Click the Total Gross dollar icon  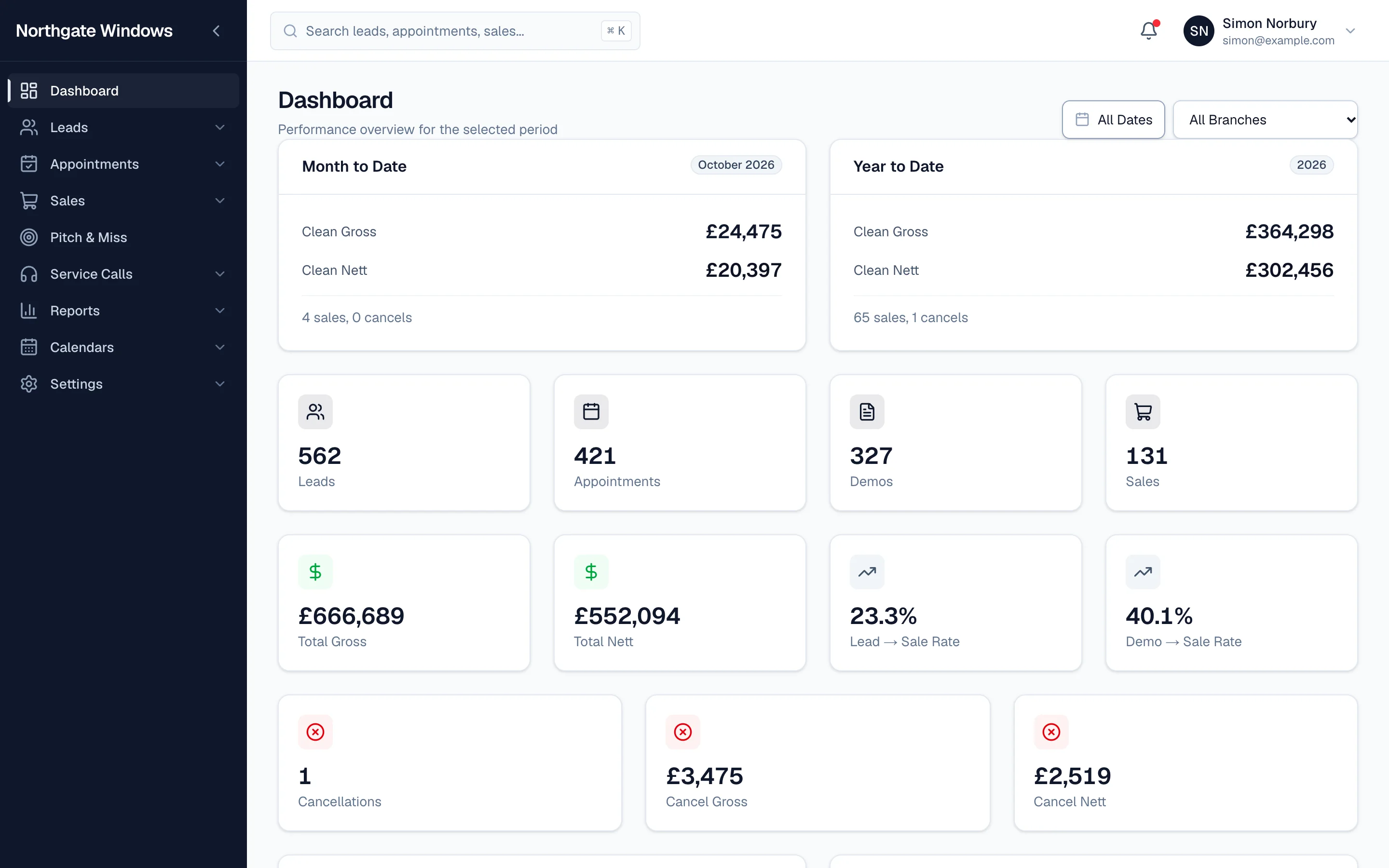coord(315,572)
